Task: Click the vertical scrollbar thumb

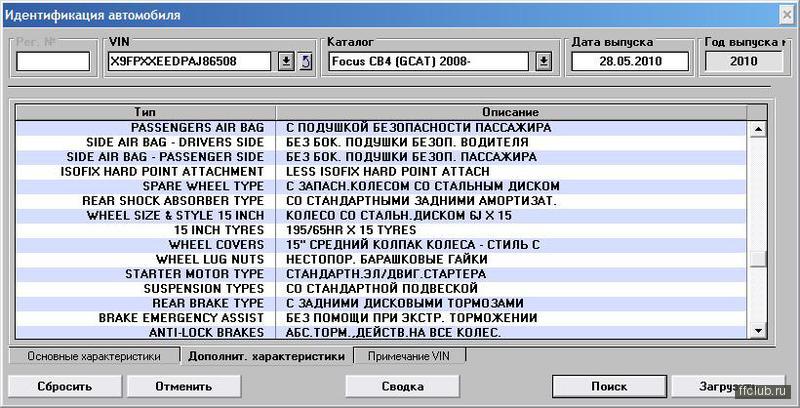Action: click(758, 259)
